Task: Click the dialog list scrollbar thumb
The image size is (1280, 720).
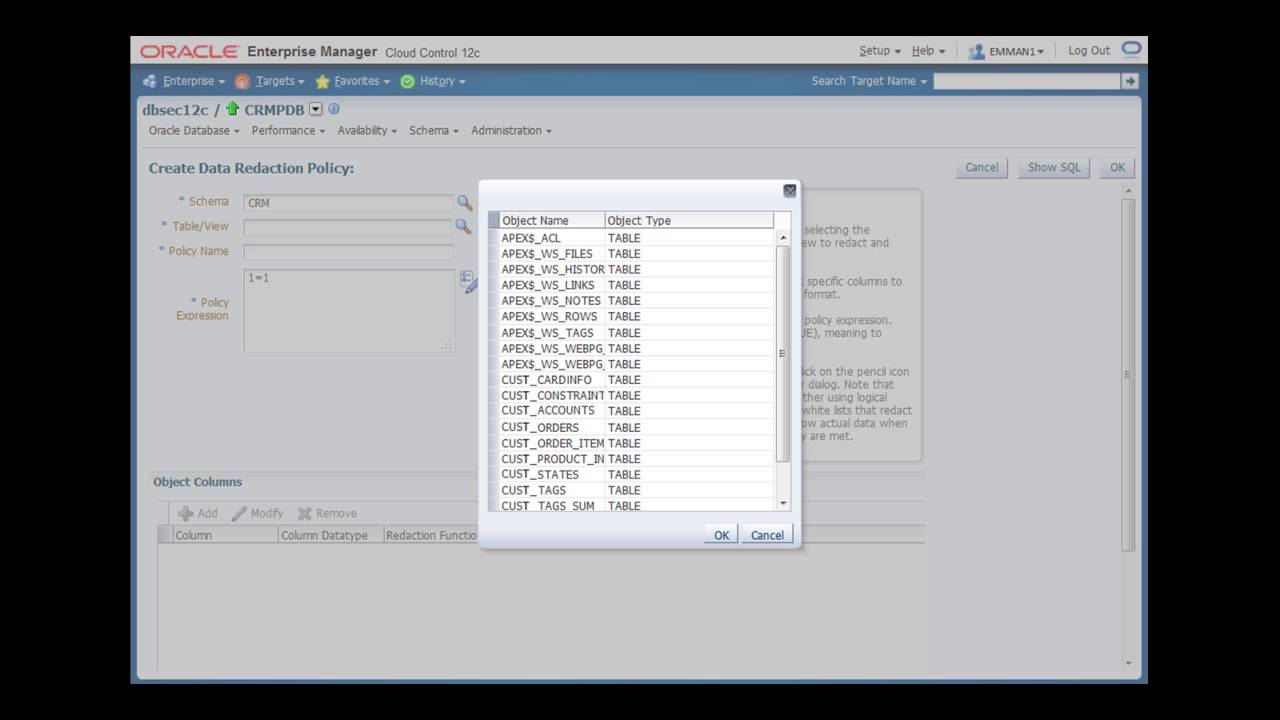Action: 783,353
